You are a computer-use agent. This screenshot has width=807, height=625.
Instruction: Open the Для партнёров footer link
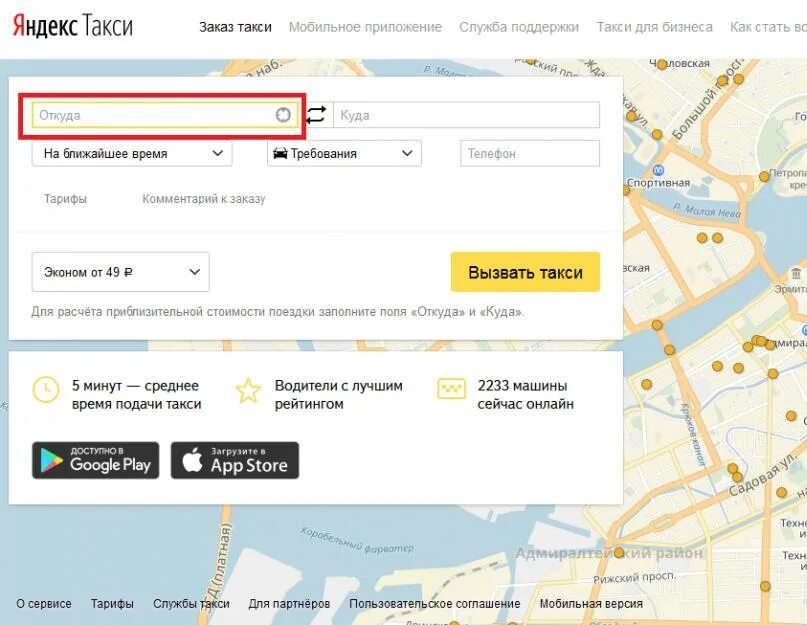click(x=289, y=603)
